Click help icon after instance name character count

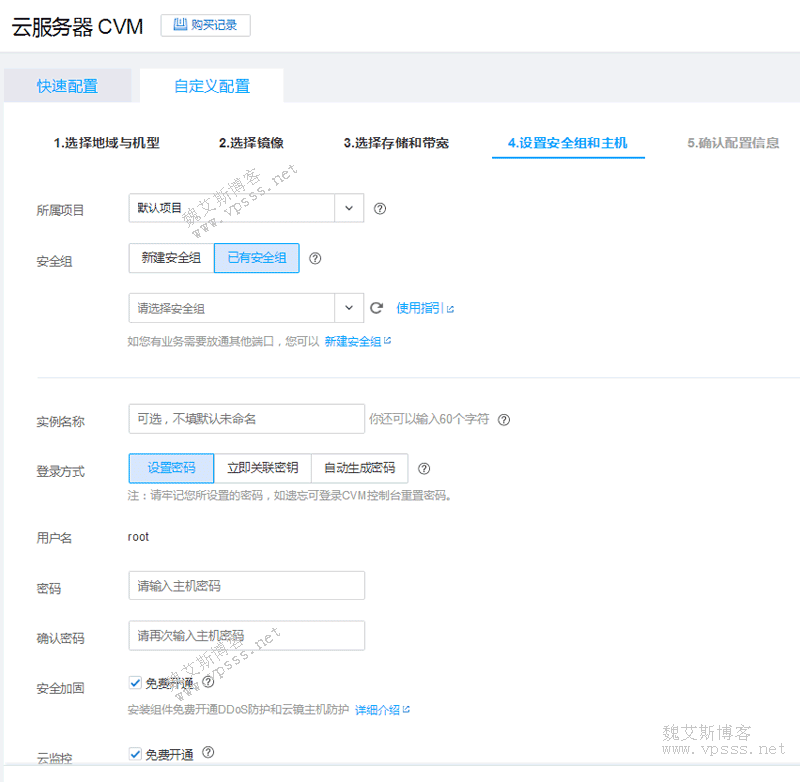(504, 420)
